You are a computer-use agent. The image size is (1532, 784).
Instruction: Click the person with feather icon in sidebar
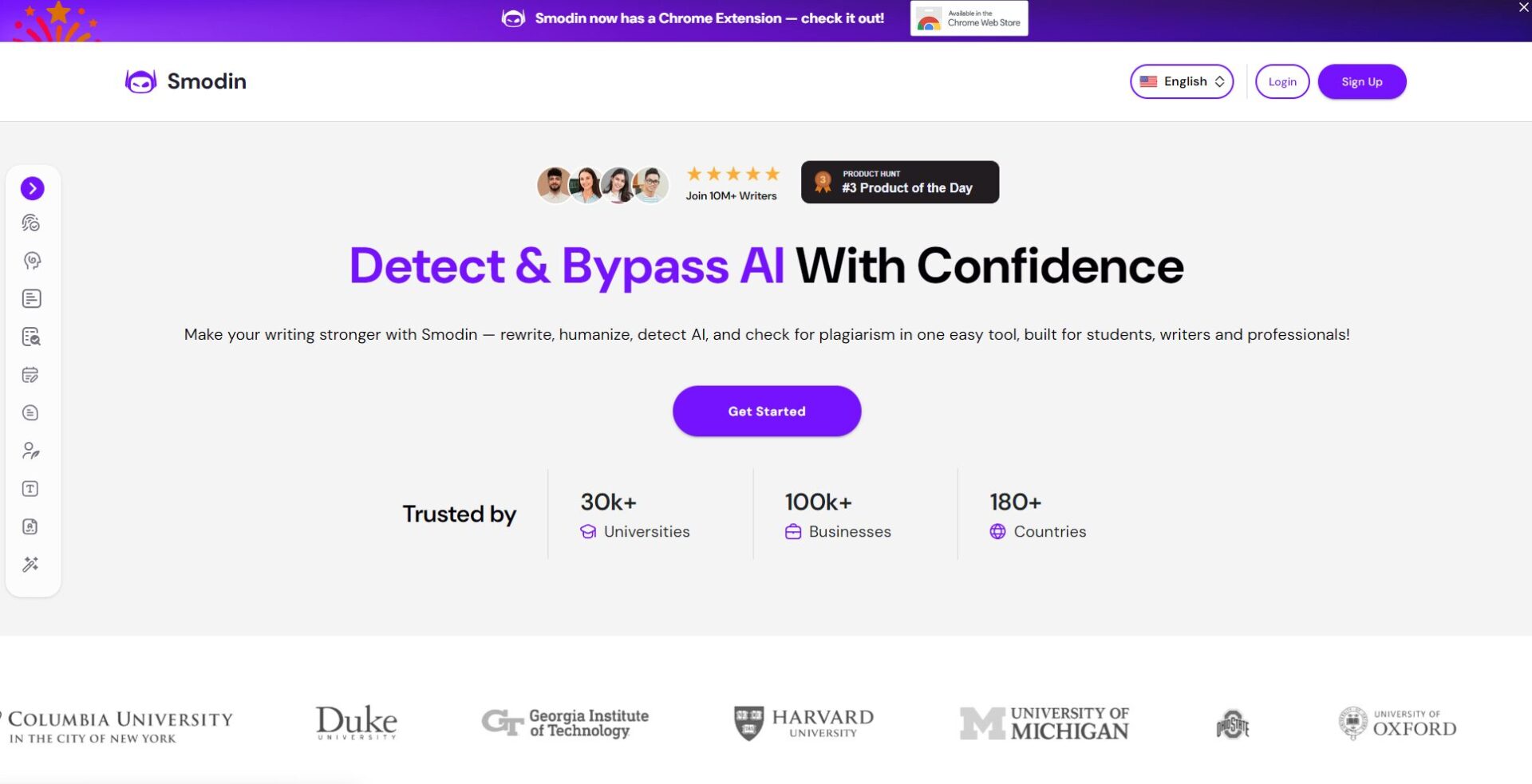(31, 451)
